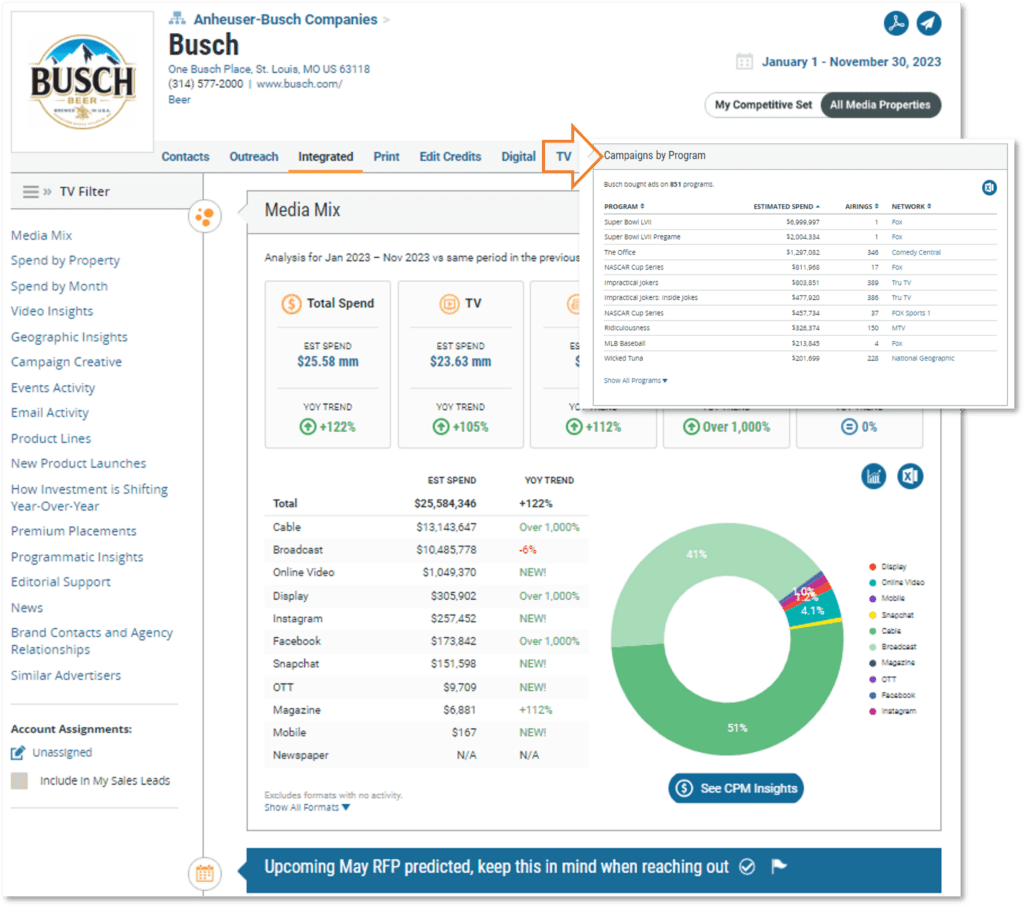The height and width of the screenshot is (906, 1024).
Task: Click the 41% segment of the donut chart
Action: tap(696, 555)
